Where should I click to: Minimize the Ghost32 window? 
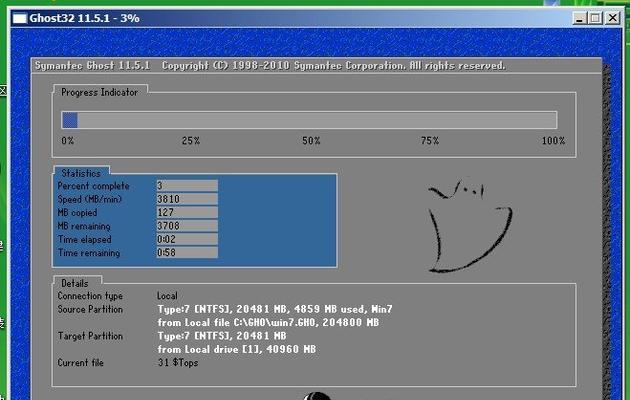pyautogui.click(x=579, y=18)
